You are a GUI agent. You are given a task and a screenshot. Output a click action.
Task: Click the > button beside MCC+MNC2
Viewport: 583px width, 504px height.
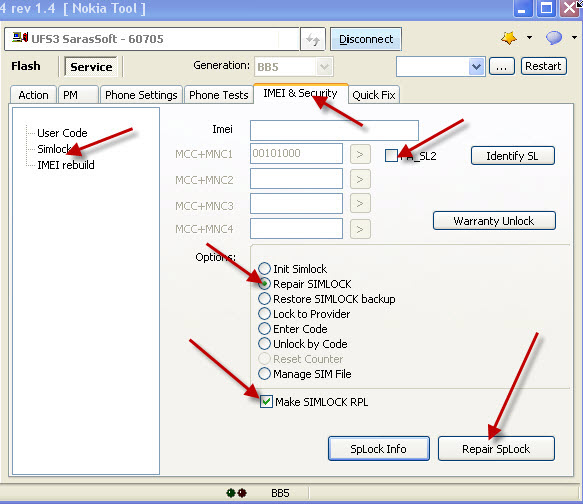pyautogui.click(x=360, y=180)
